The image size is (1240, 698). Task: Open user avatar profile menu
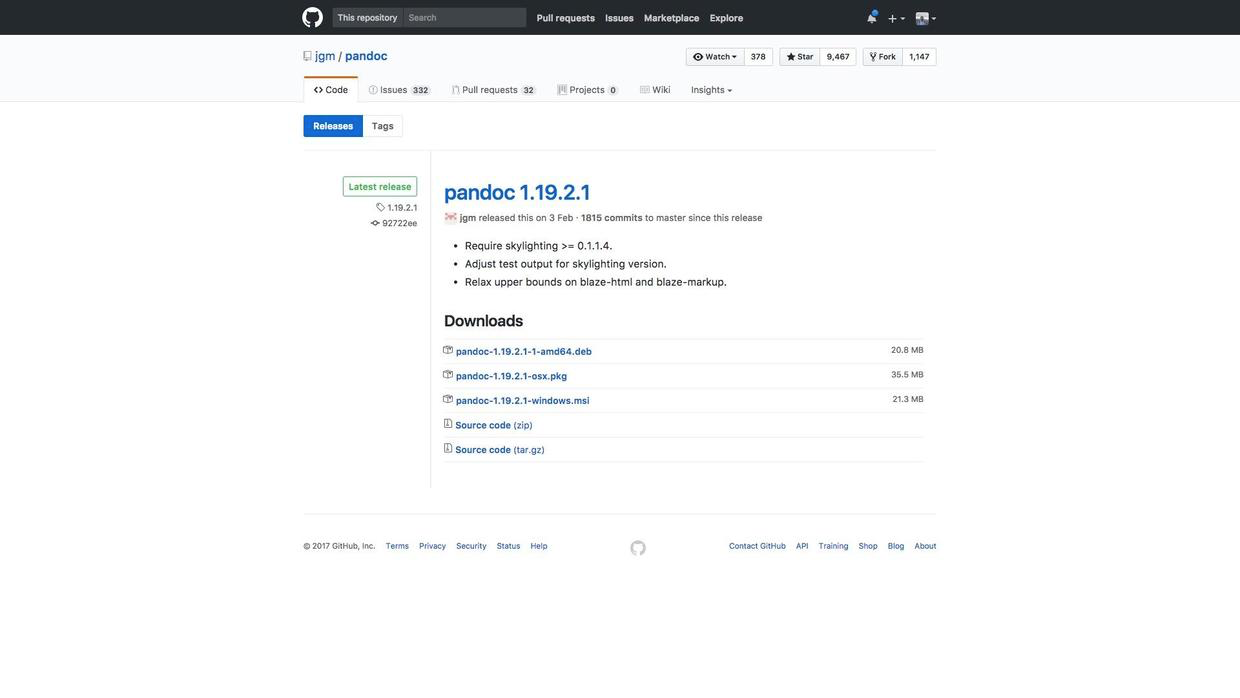pyautogui.click(x=926, y=18)
